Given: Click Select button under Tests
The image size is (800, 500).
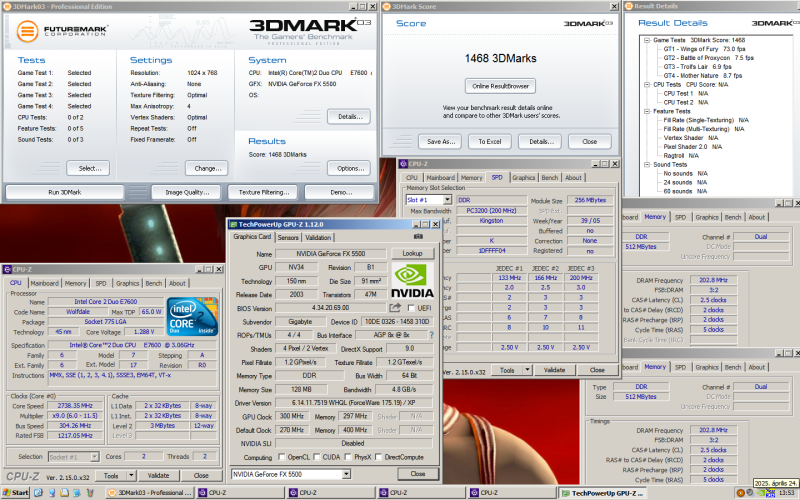Looking at the screenshot, I should (88, 168).
